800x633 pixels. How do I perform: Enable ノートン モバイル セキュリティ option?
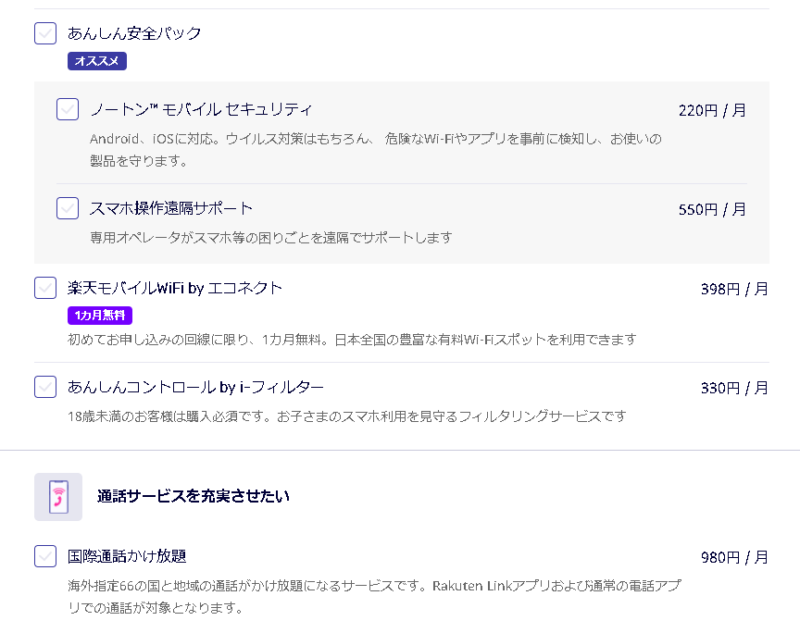[67, 109]
